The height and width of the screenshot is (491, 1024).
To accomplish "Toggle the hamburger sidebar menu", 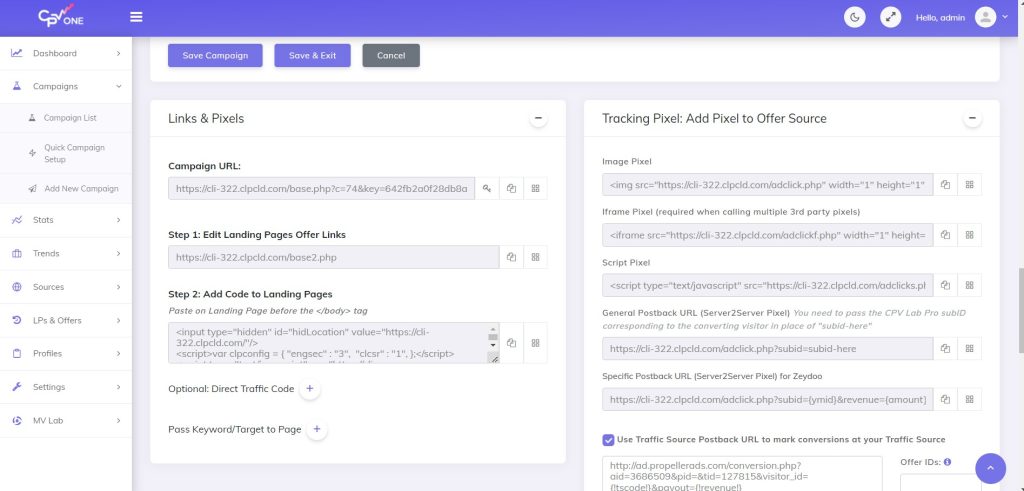I will coord(136,17).
